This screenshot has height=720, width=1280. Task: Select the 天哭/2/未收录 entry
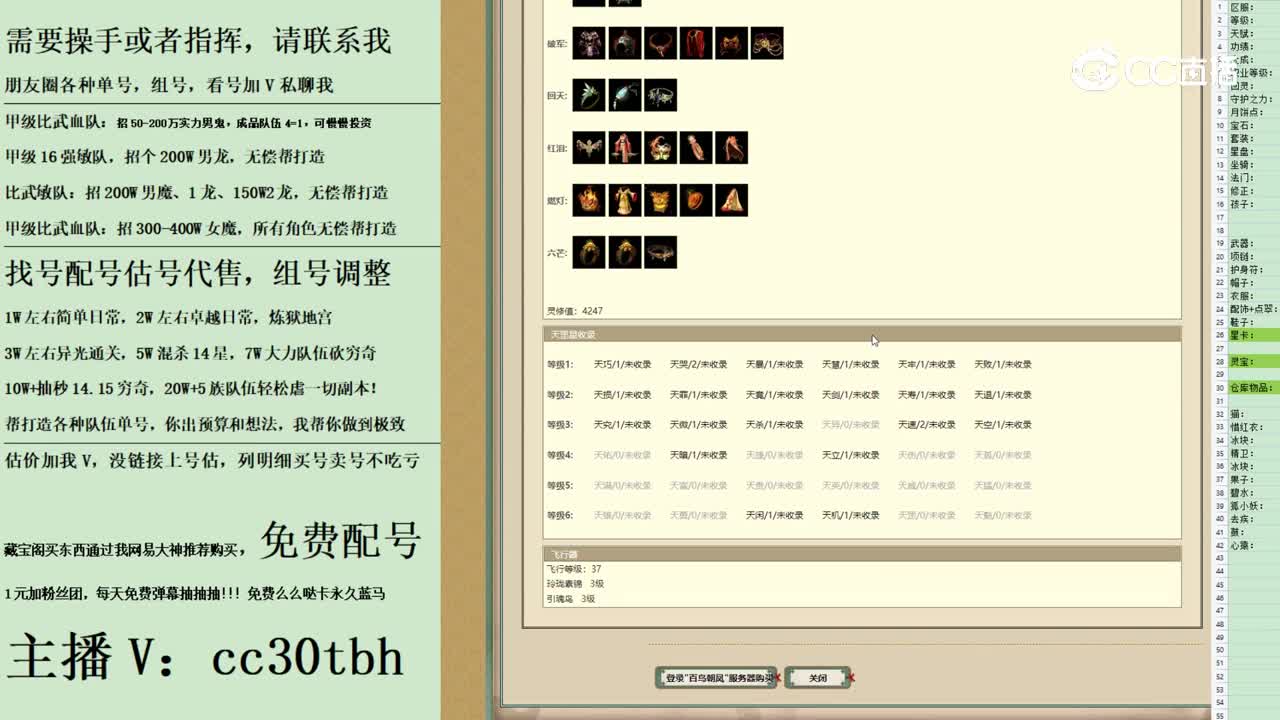tap(698, 365)
